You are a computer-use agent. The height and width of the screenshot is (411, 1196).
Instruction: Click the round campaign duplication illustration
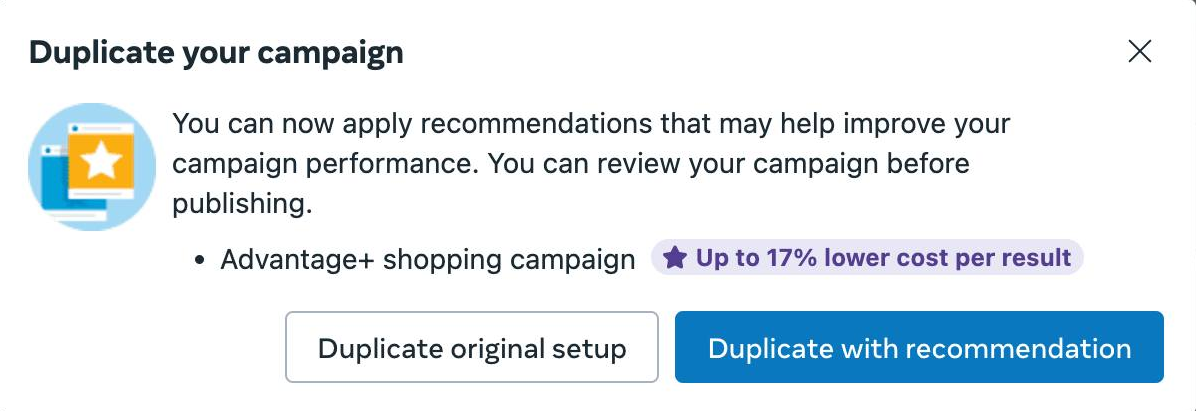pyautogui.click(x=92, y=166)
